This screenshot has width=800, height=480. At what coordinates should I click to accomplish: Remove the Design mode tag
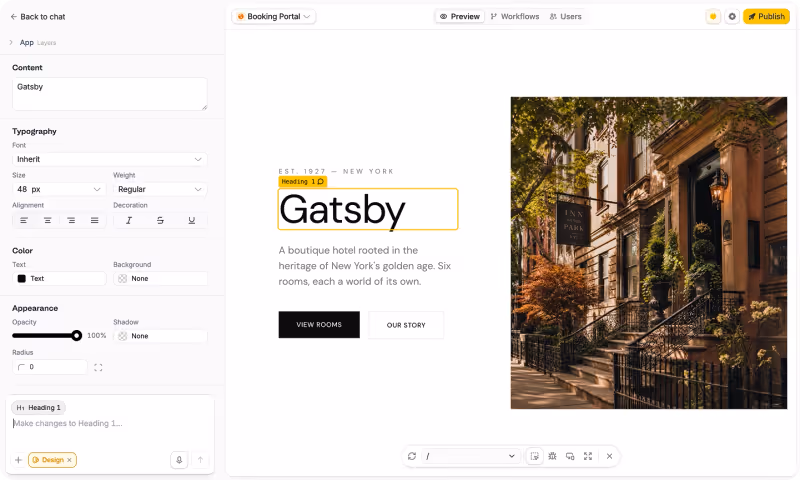click(x=69, y=460)
